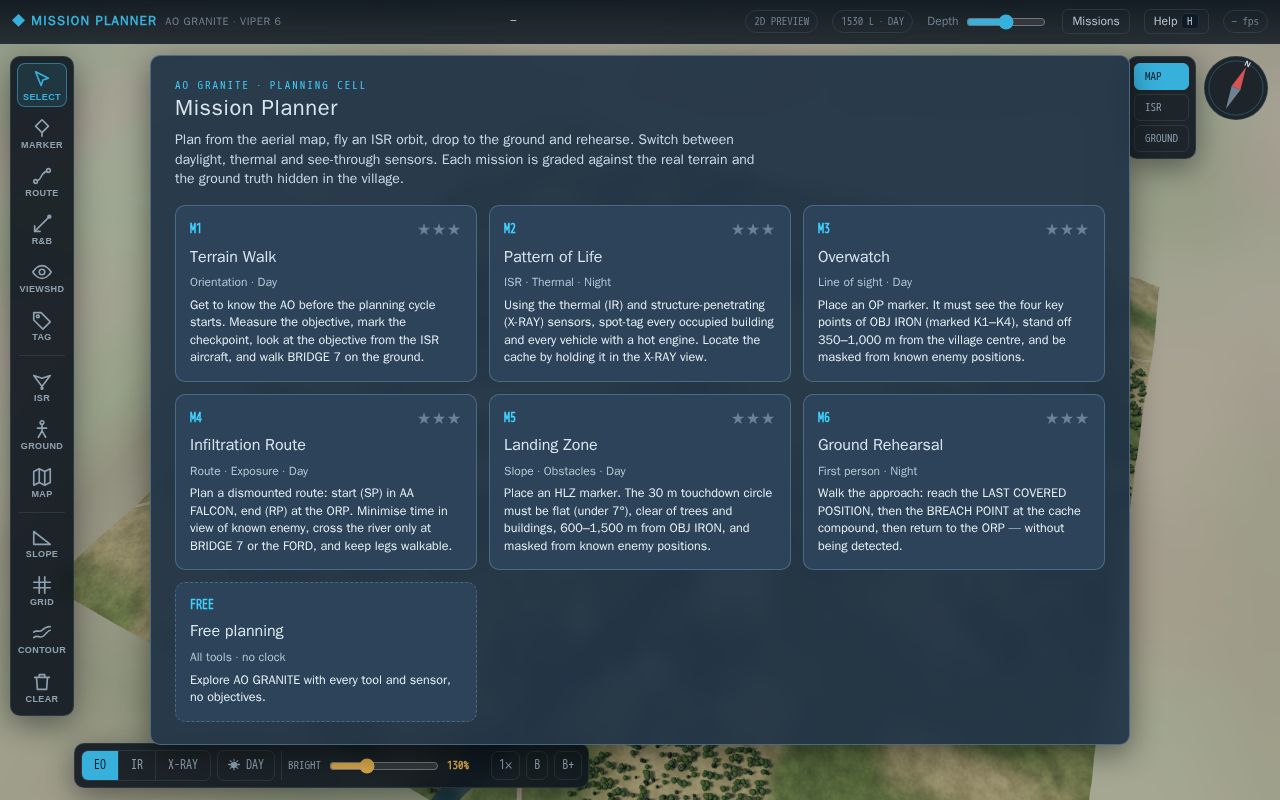1280x800 pixels.
Task: Click the 1530 L · DAY time pill
Action: pyautogui.click(x=872, y=21)
